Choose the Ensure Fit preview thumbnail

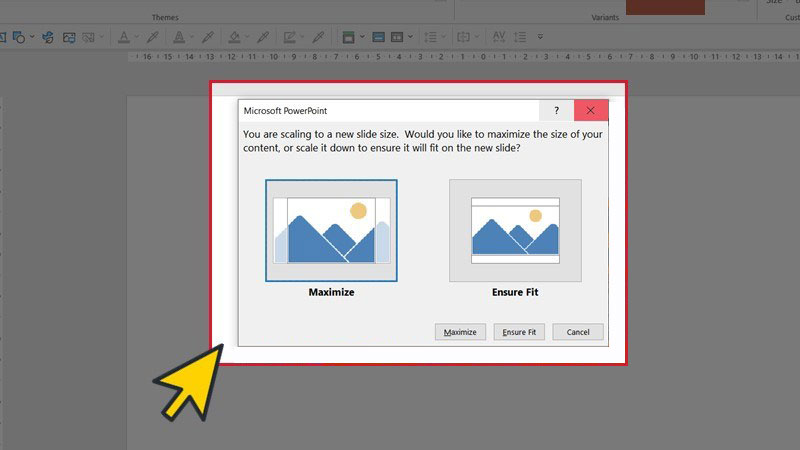coord(515,230)
